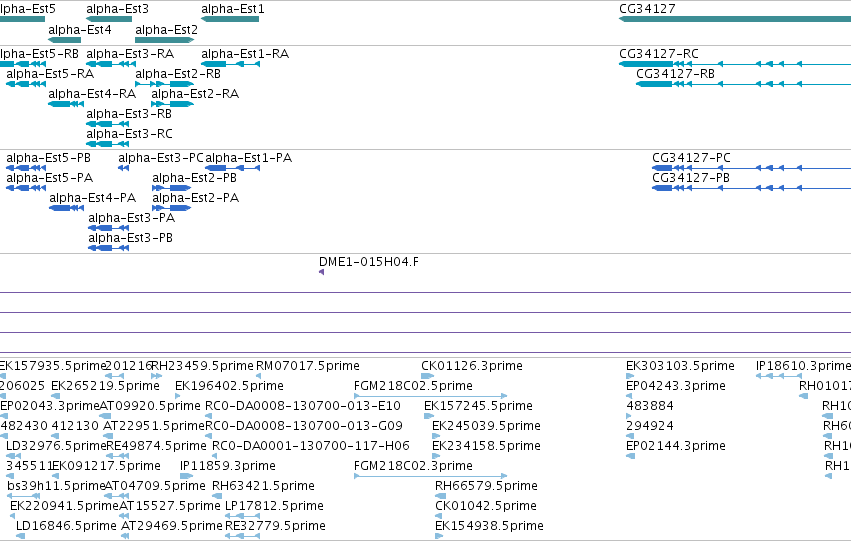The image size is (851, 541).
Task: Select transcript alpha-Est1-RA
Action: click(x=231, y=64)
